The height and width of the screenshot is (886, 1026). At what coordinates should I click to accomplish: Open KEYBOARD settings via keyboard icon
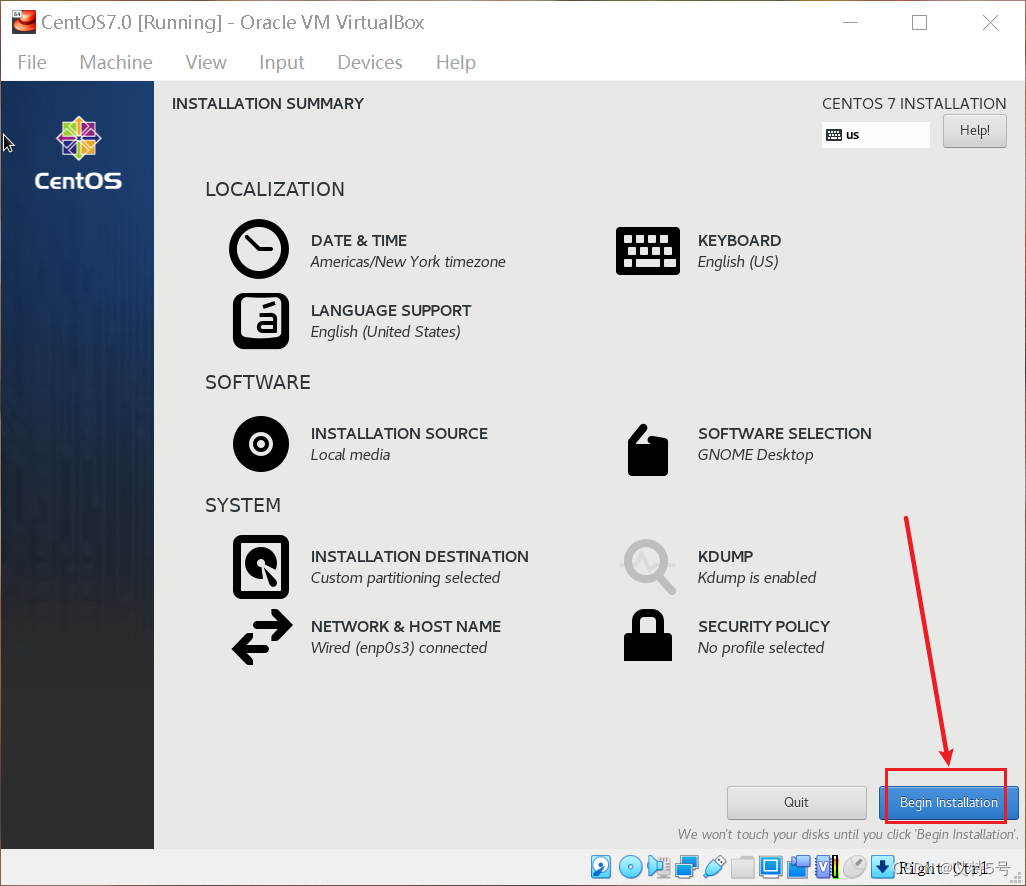[648, 250]
